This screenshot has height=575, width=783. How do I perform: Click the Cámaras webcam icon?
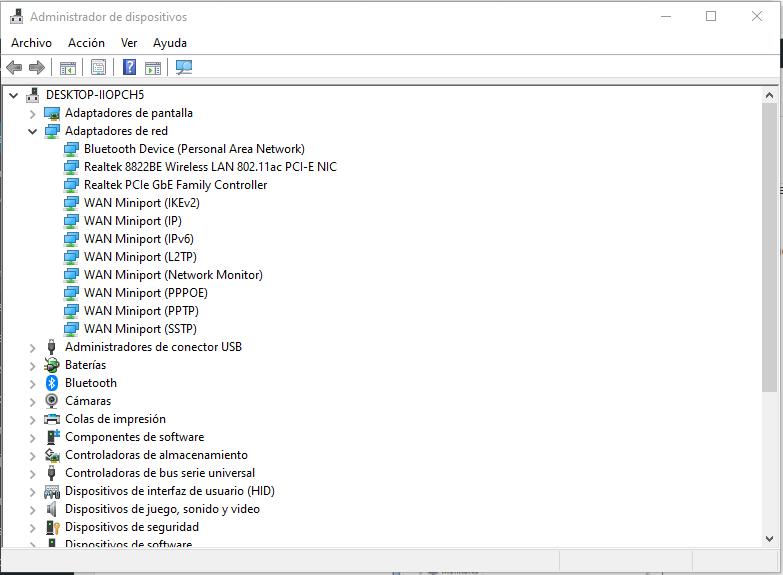[x=51, y=401]
